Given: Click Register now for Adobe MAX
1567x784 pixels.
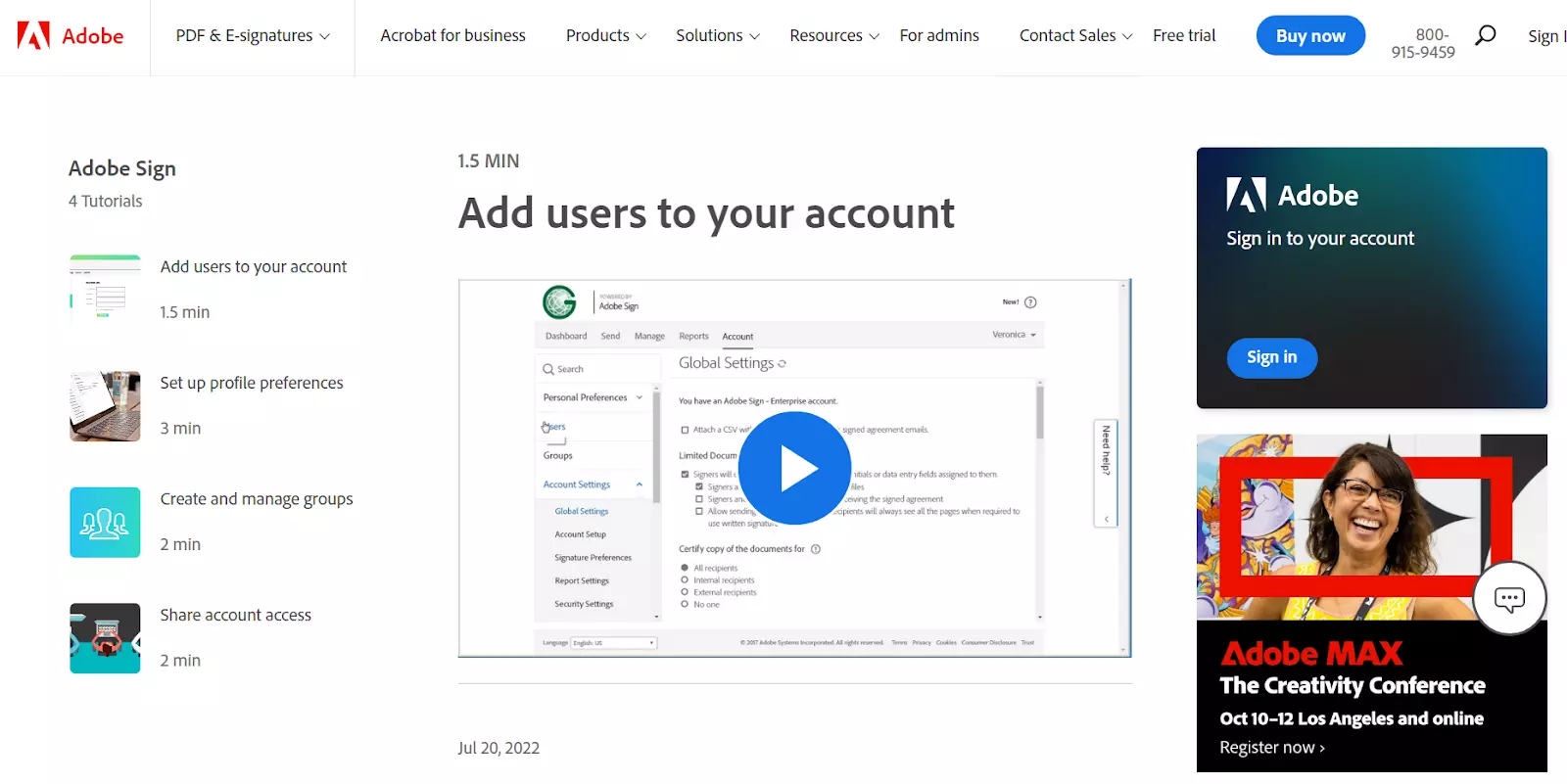Looking at the screenshot, I should [x=1271, y=748].
